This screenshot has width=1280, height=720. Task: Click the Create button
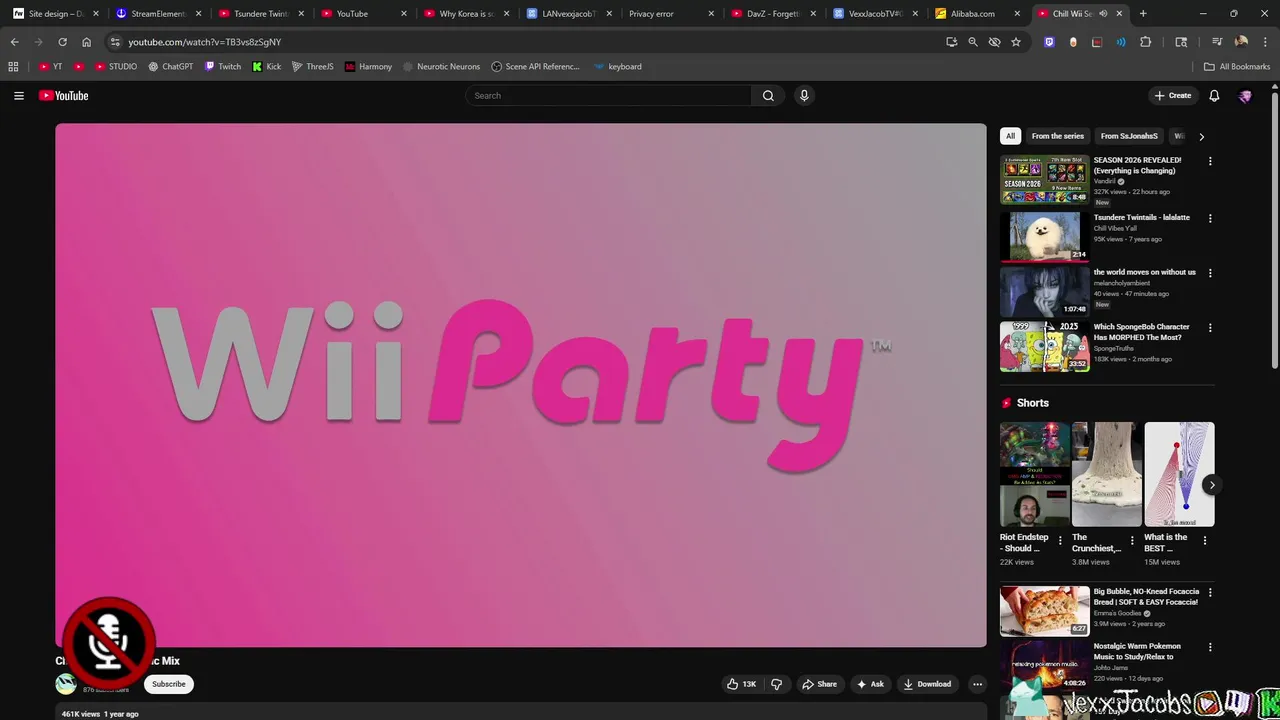tap(1172, 96)
